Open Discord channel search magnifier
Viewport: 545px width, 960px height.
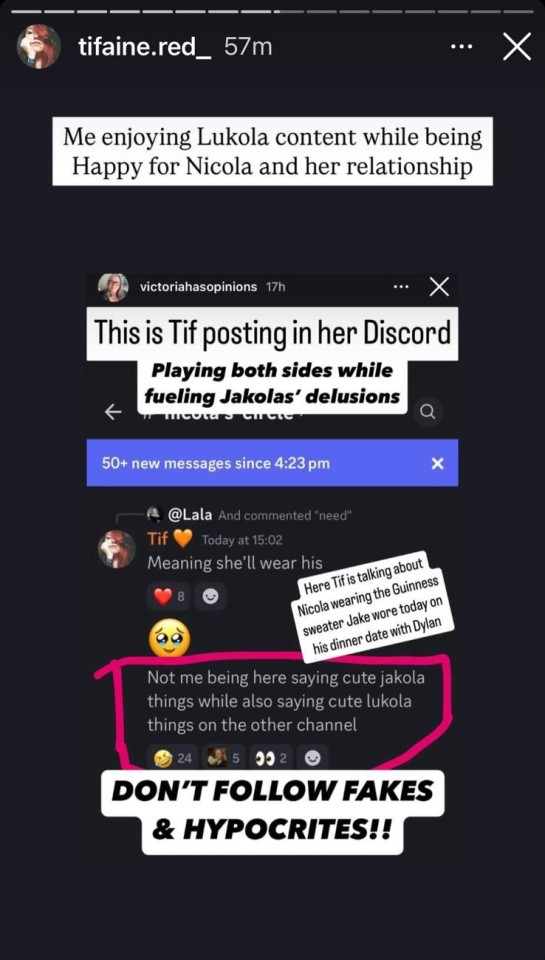429,412
